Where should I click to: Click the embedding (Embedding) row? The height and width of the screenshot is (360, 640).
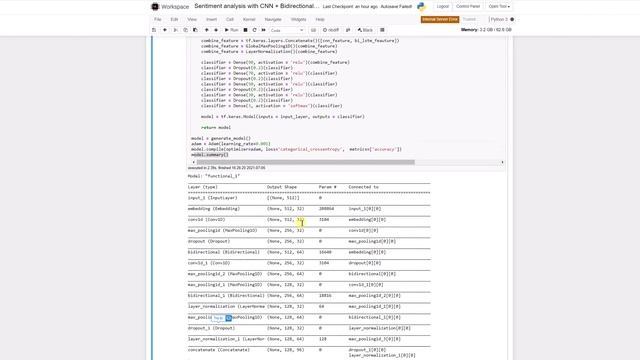(309, 209)
